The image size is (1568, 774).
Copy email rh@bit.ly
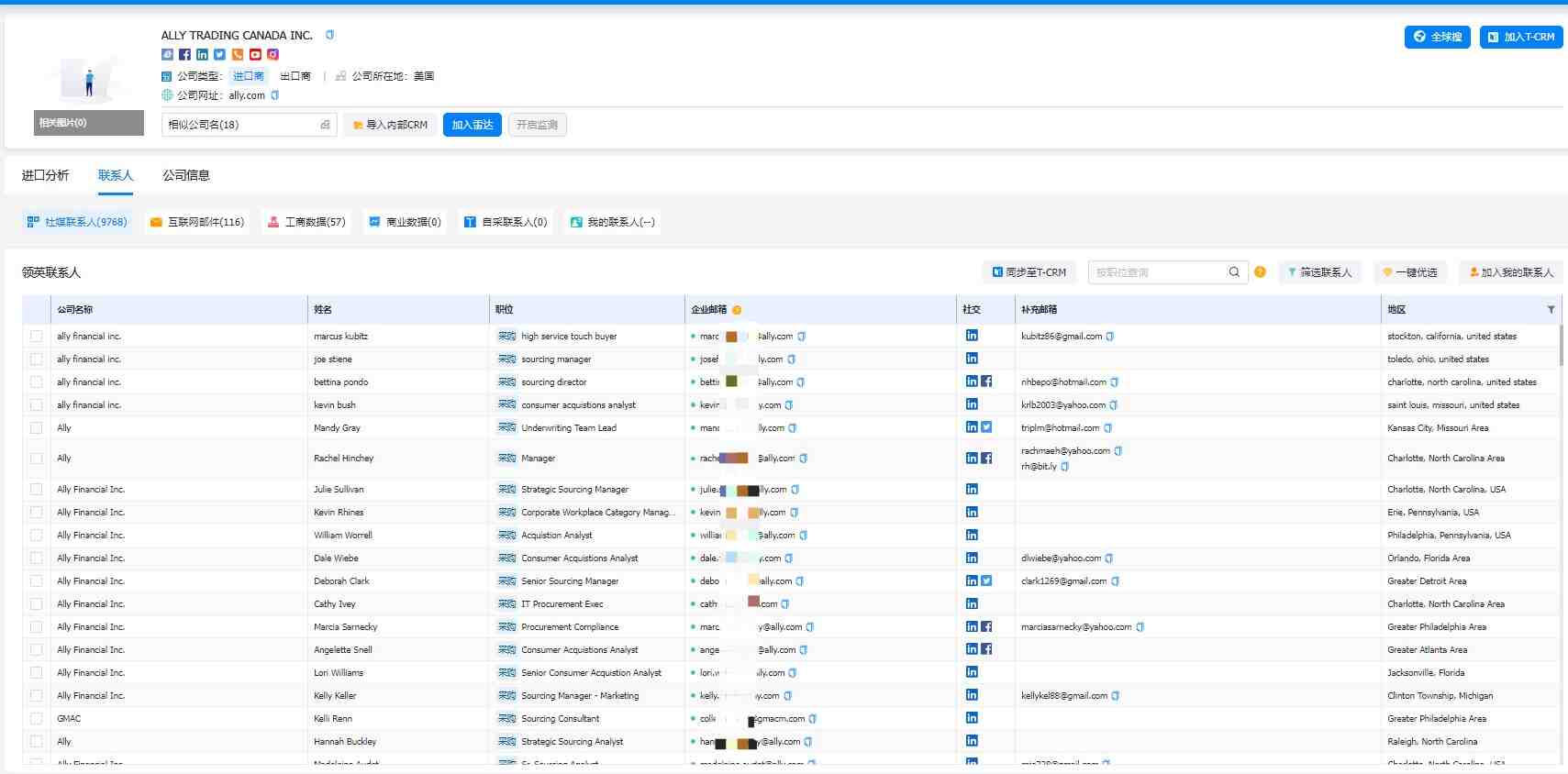1064,467
